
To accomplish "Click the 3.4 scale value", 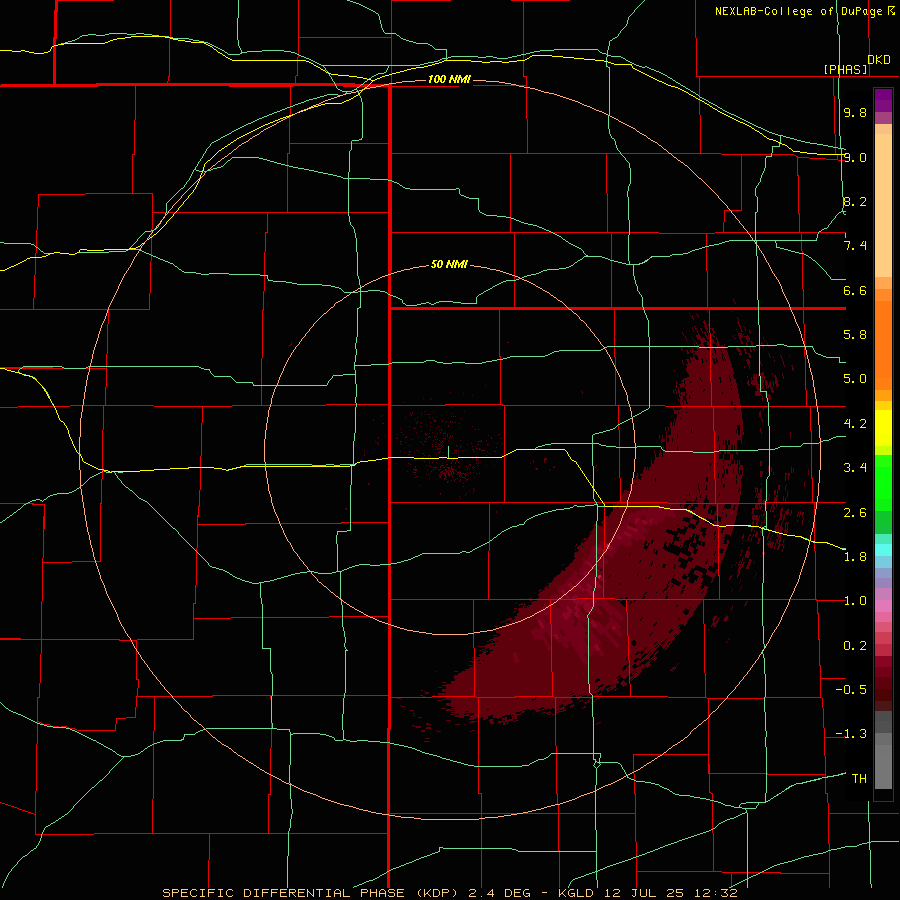I will (855, 468).
